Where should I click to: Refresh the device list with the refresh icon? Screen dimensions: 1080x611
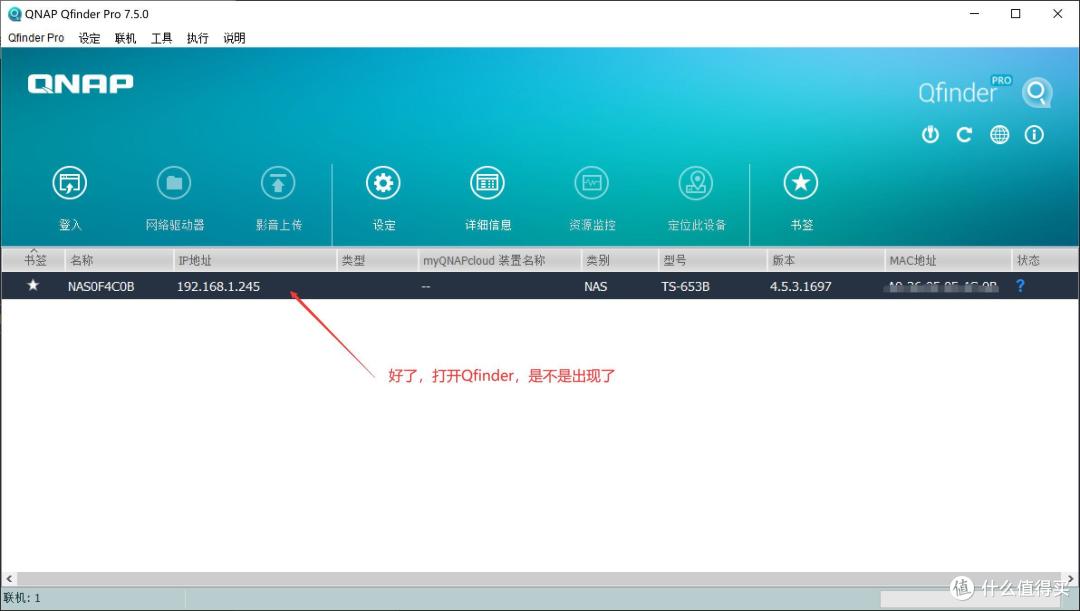pos(964,134)
